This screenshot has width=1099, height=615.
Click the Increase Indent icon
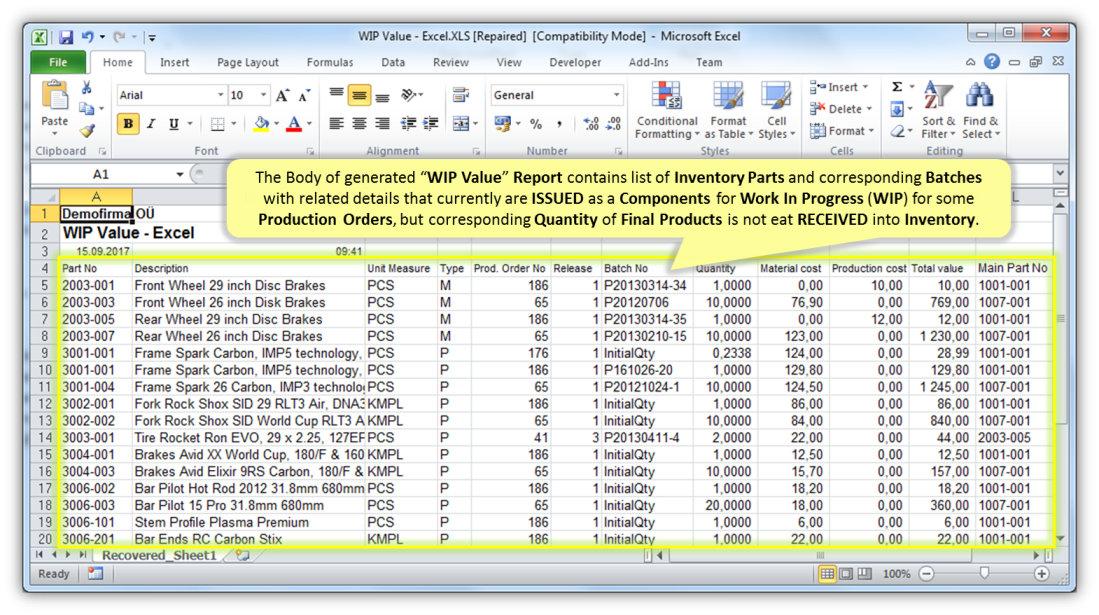[430, 124]
